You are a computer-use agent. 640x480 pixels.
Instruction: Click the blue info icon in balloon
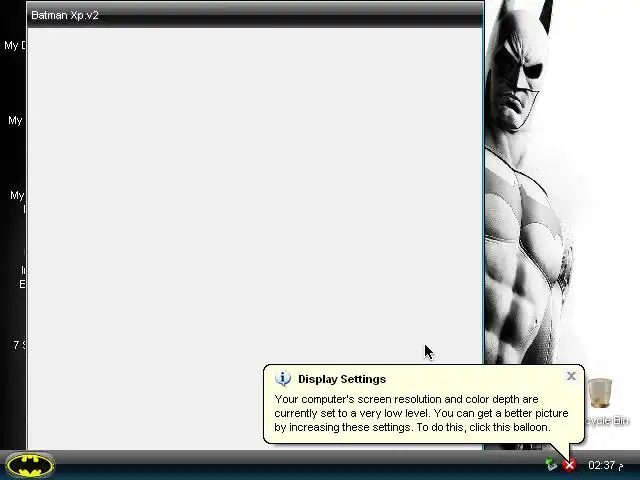(x=283, y=379)
